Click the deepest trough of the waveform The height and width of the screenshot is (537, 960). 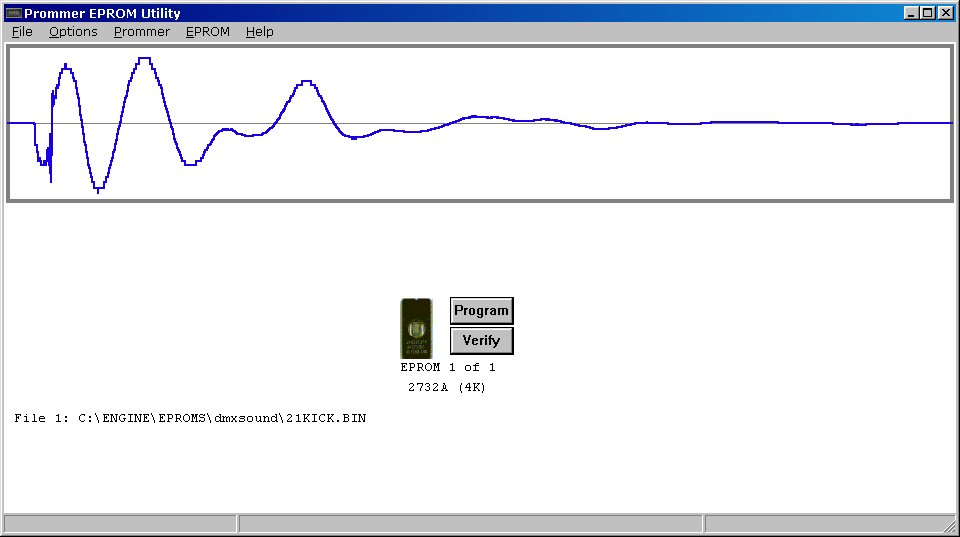(98, 189)
